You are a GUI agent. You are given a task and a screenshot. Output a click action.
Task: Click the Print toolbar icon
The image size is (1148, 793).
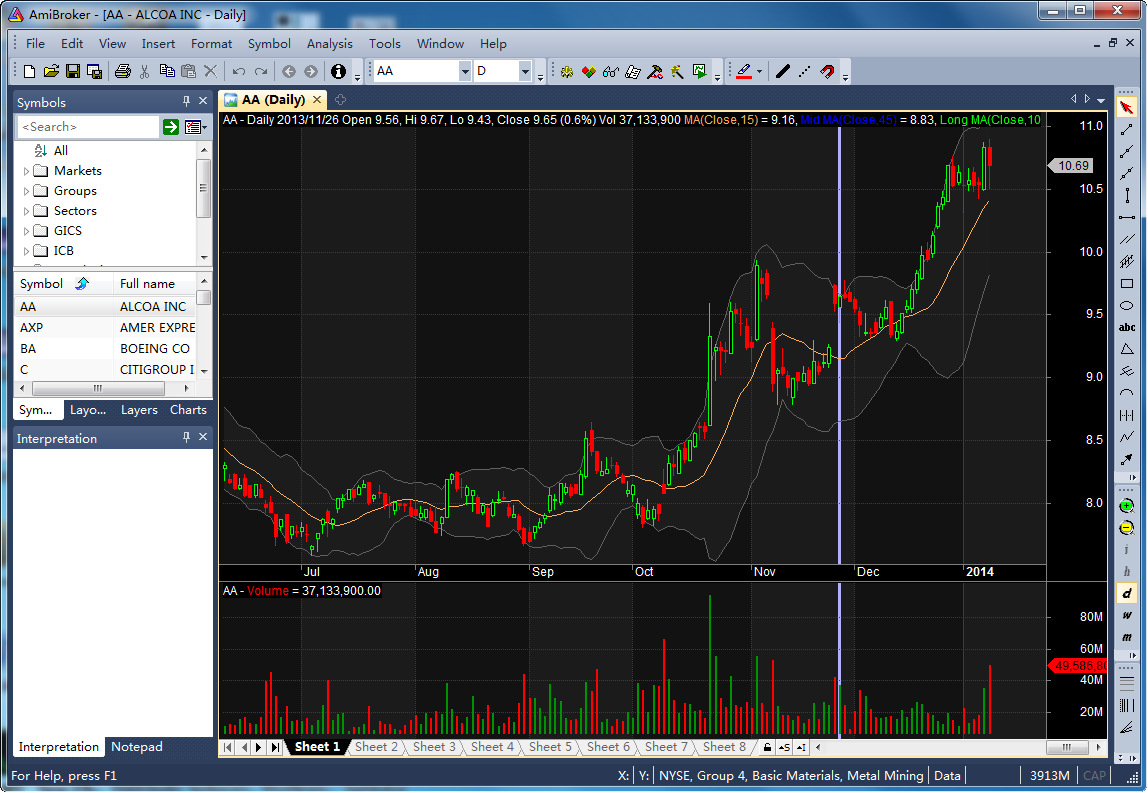pos(123,71)
